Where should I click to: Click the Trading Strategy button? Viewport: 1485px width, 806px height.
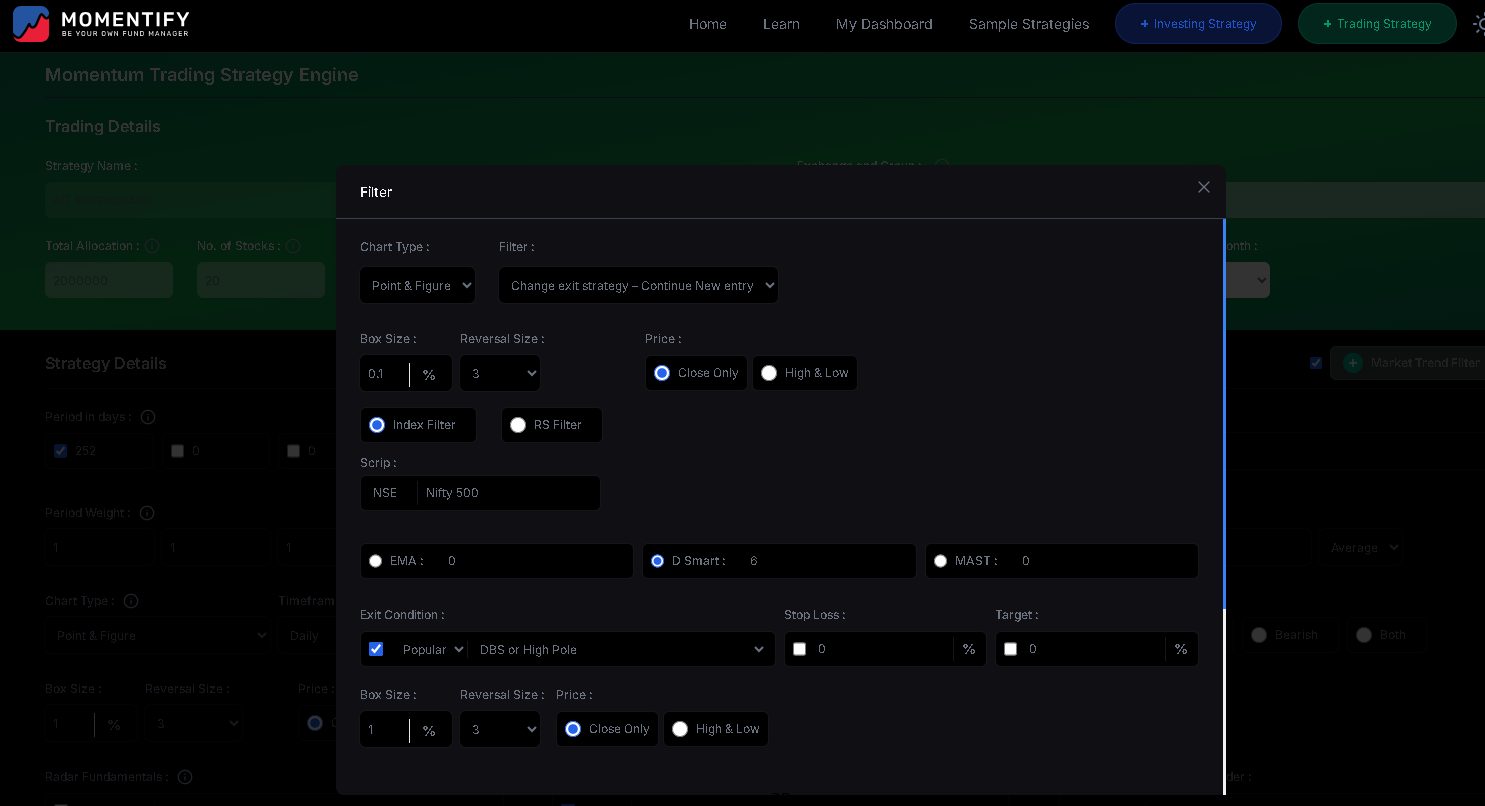click(1377, 24)
